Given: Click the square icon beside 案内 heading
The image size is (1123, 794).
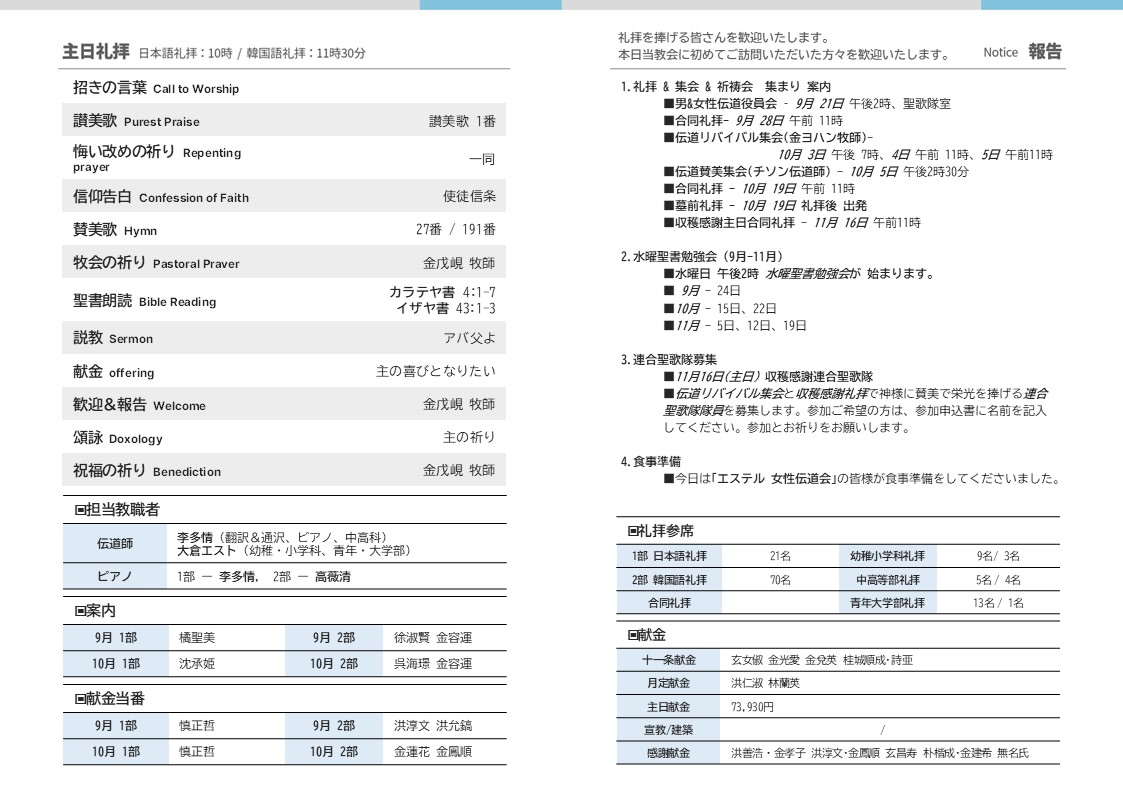Looking at the screenshot, I should coord(80,611).
